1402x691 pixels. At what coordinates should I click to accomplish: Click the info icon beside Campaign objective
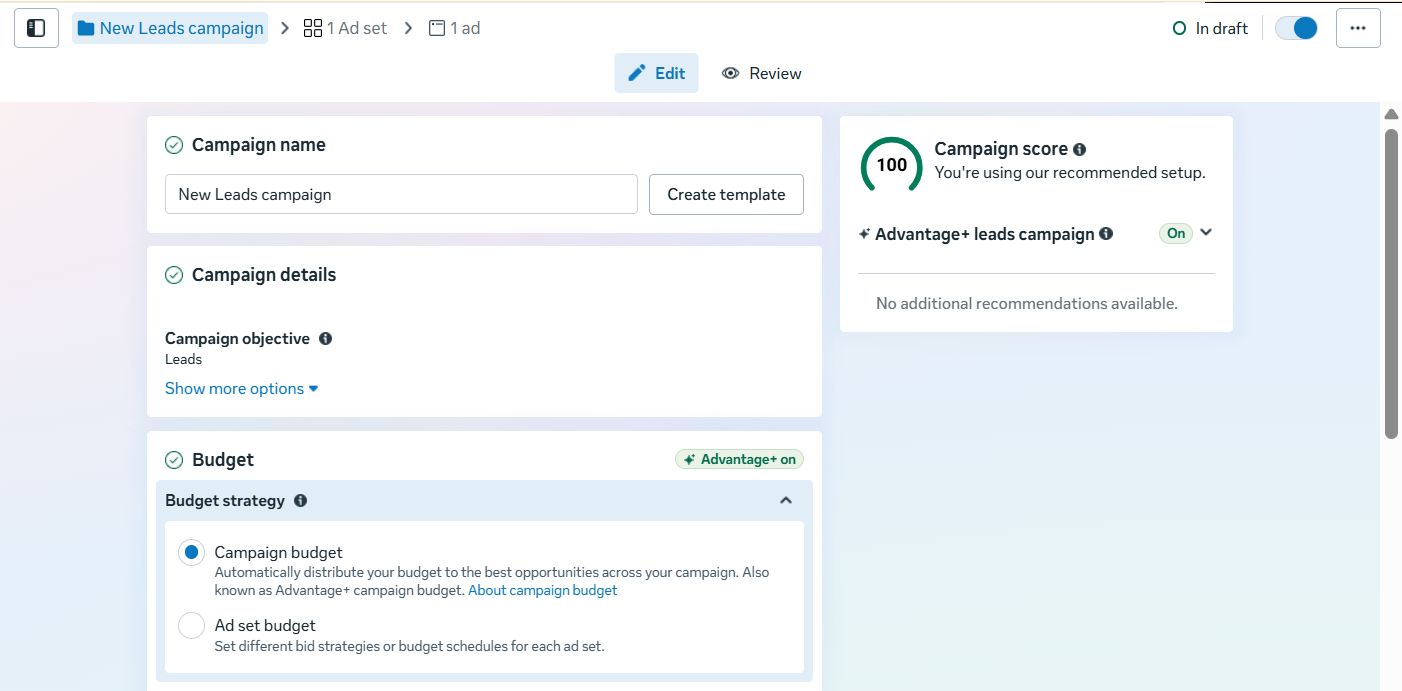[325, 338]
